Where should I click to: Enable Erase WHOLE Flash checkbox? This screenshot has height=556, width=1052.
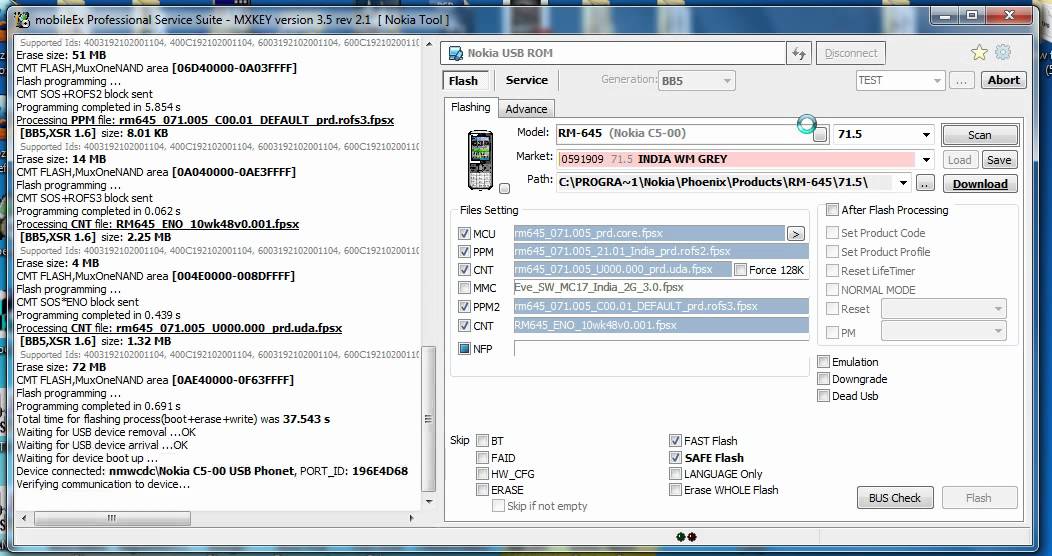675,490
